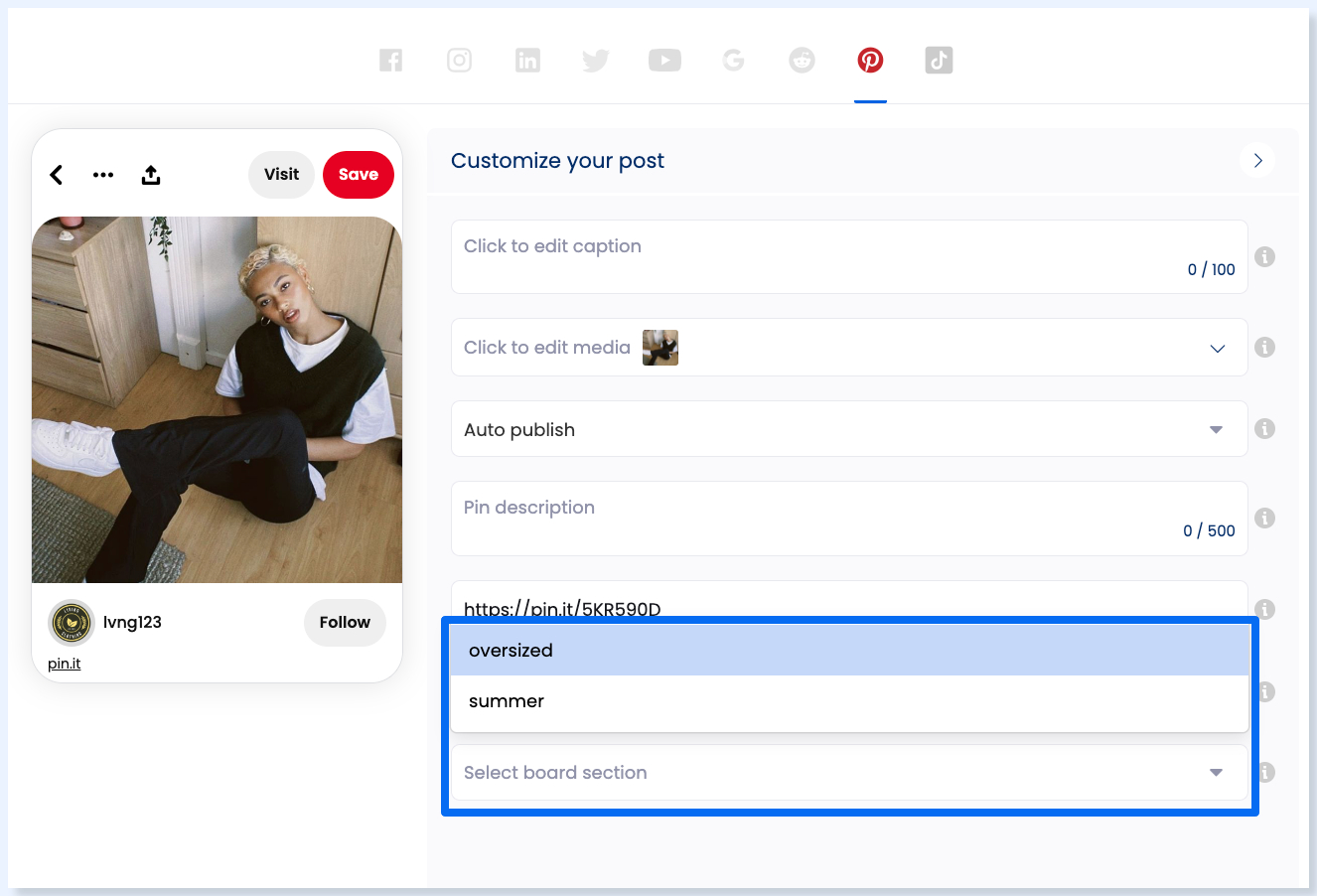The image size is (1317, 896).
Task: Click the red Save button
Action: tap(359, 175)
